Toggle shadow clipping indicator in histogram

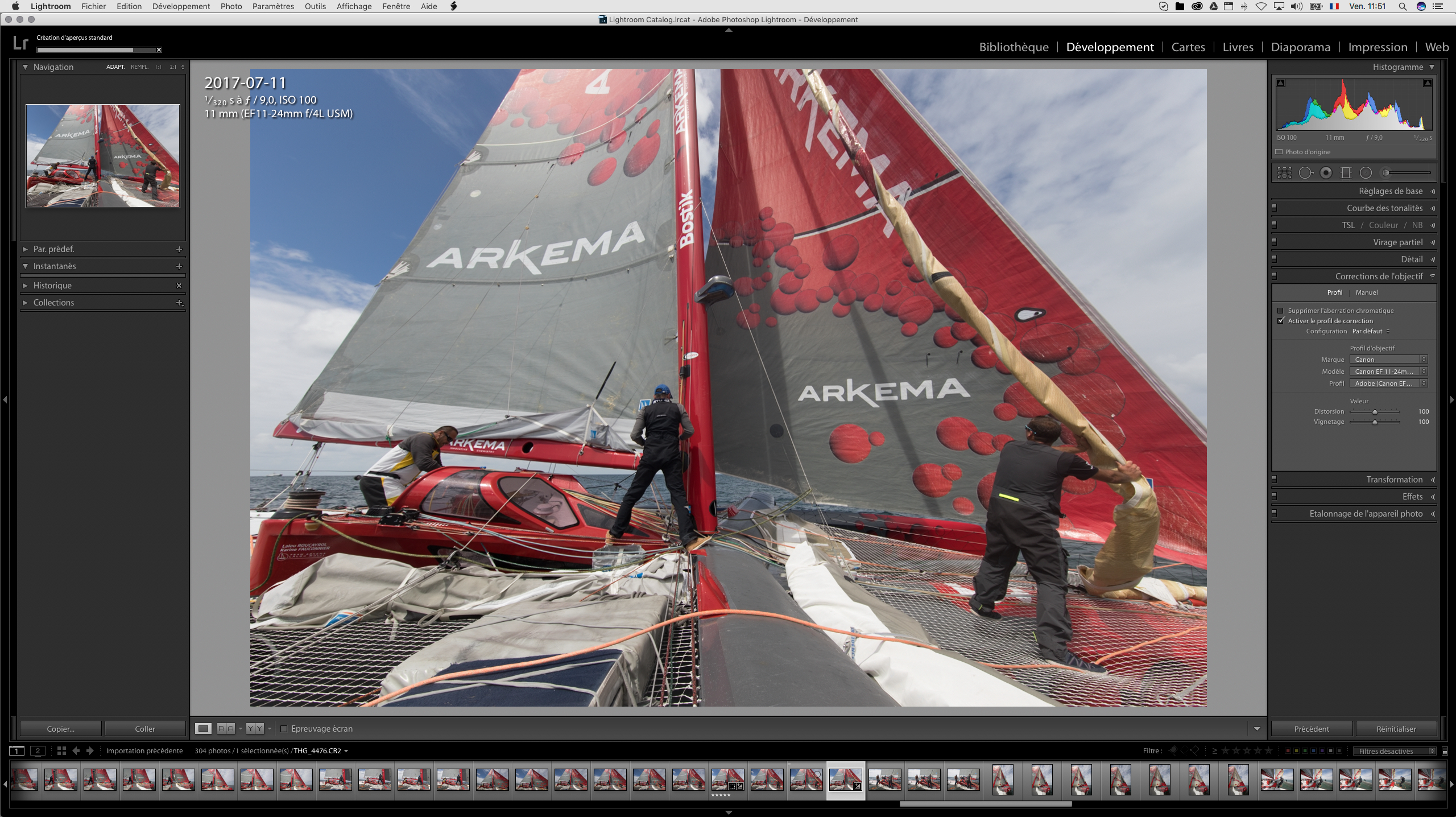(x=1281, y=83)
